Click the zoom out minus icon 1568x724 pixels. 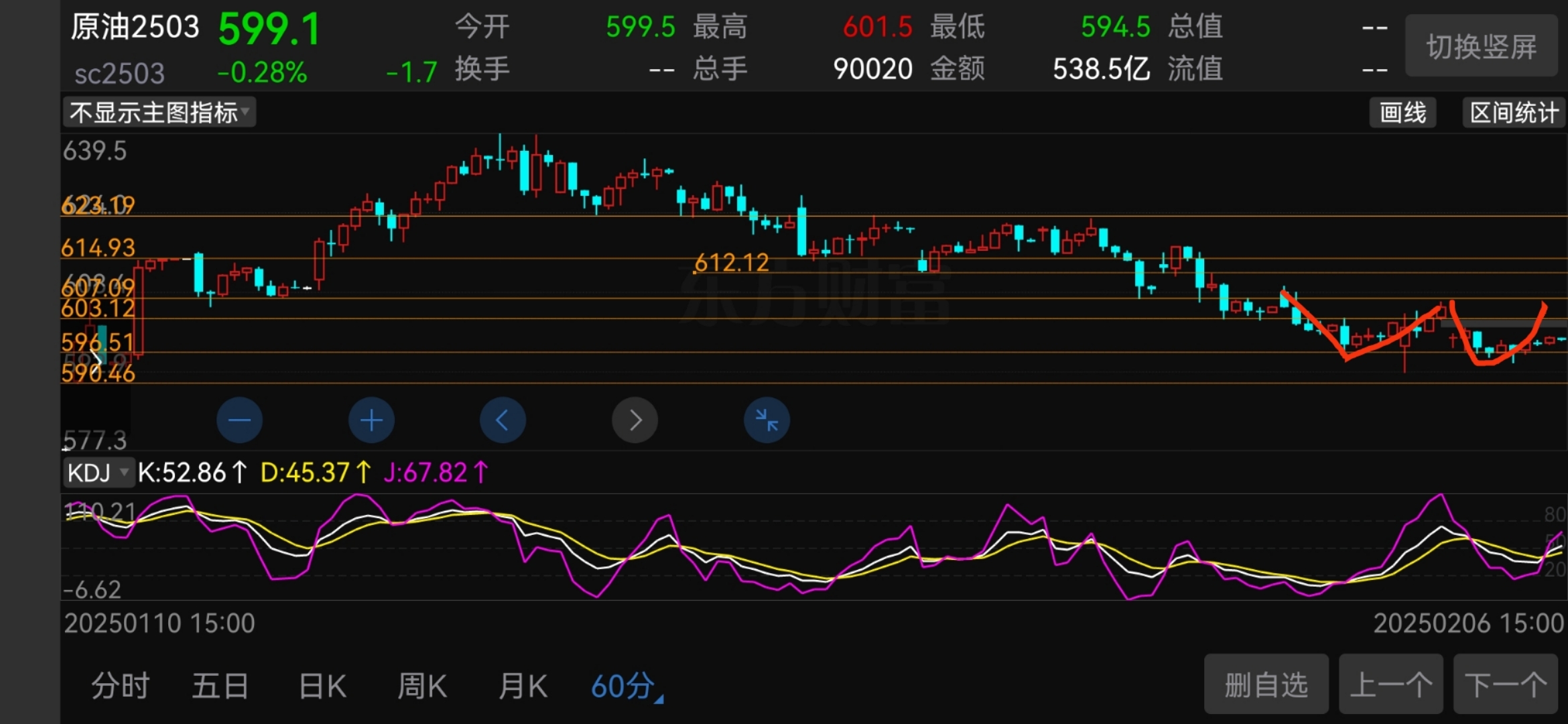coord(239,420)
